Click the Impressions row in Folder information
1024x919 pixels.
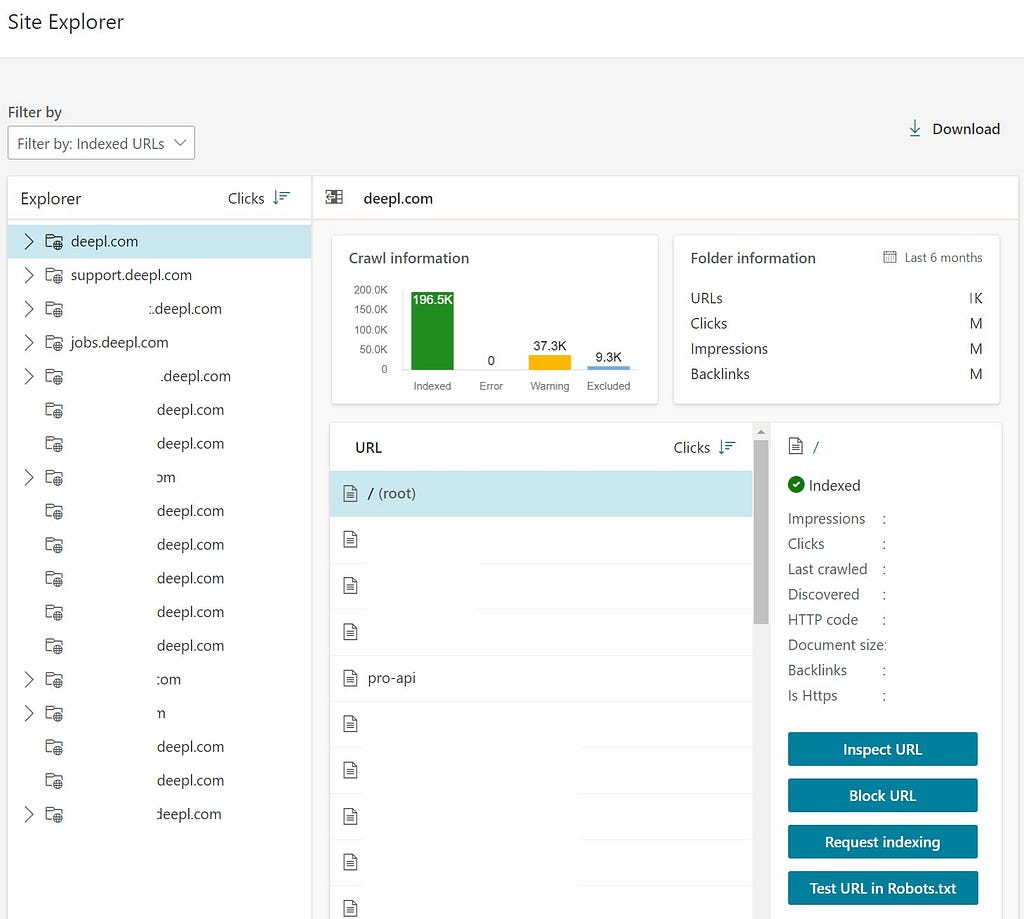tap(836, 349)
